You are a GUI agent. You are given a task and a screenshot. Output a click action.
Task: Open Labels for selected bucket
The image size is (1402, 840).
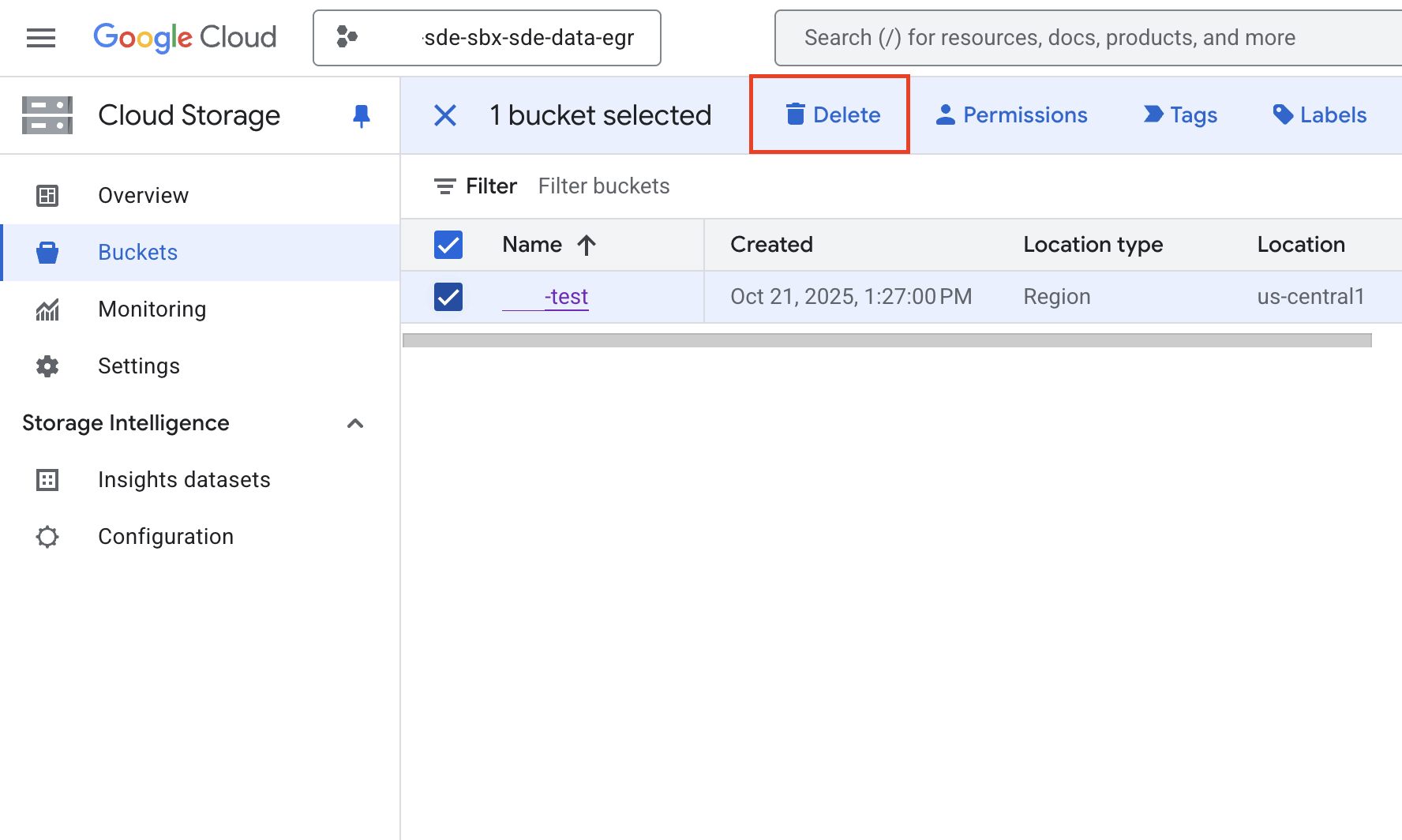[x=1319, y=115]
